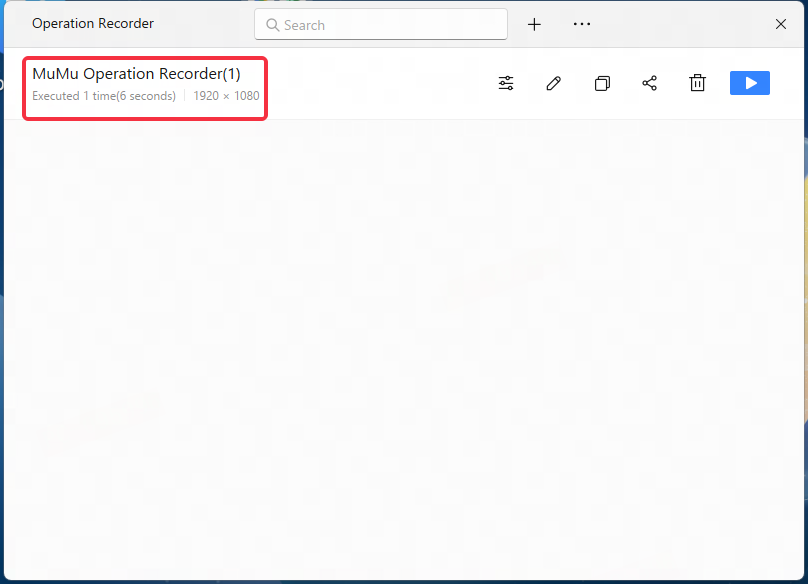Click the 'Operation Recorder' window title

tap(93, 24)
